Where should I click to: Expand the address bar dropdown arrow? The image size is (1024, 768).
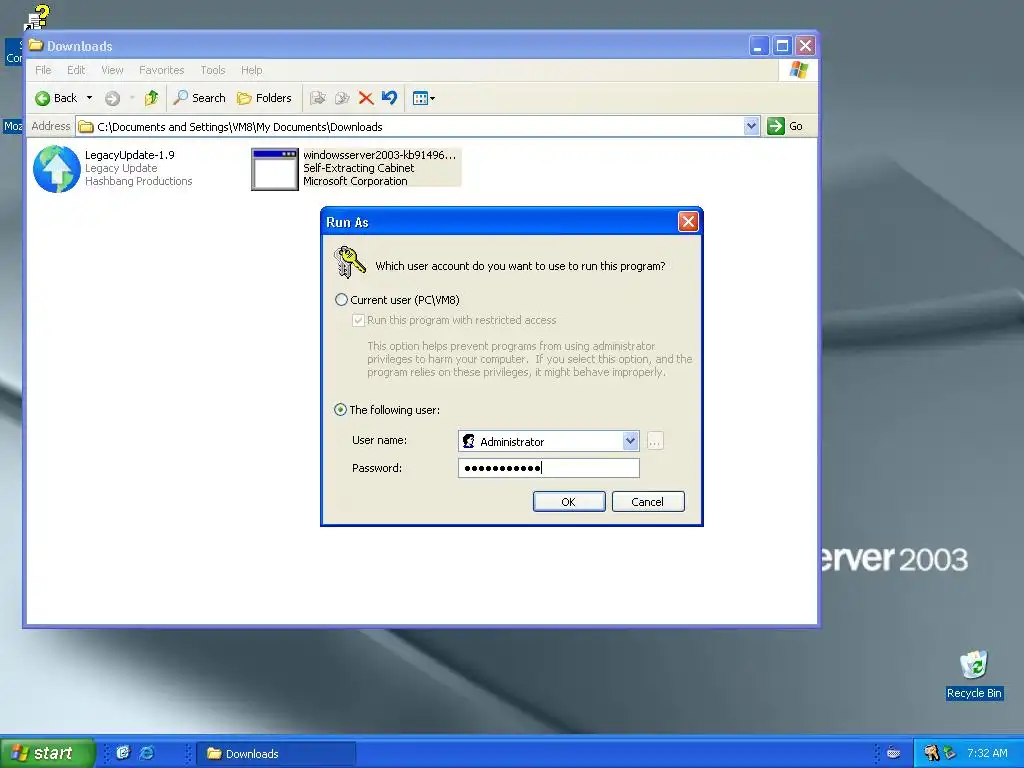[752, 126]
